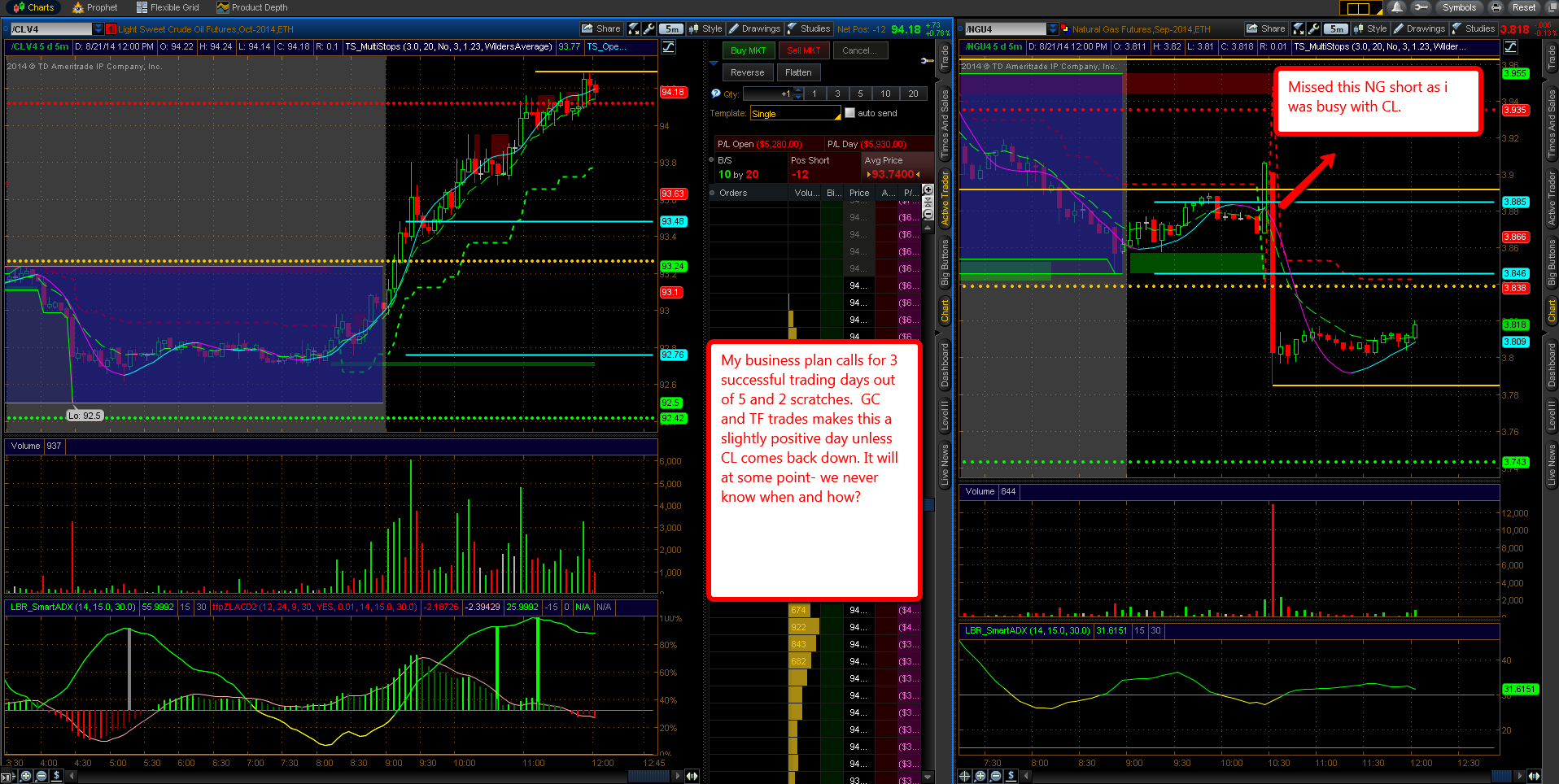Open Style menu on NG chart
This screenshot has width=1559, height=784.
pyautogui.click(x=1370, y=28)
